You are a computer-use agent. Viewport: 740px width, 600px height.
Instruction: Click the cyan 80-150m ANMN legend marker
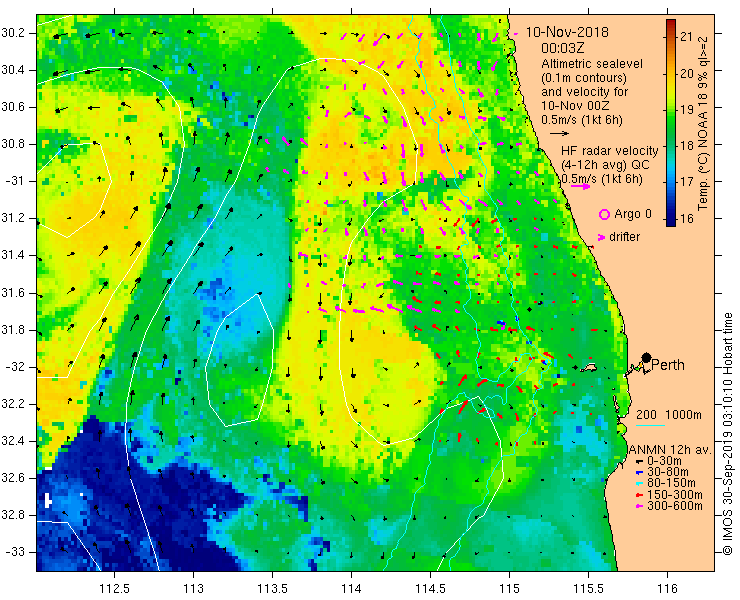pyautogui.click(x=639, y=483)
